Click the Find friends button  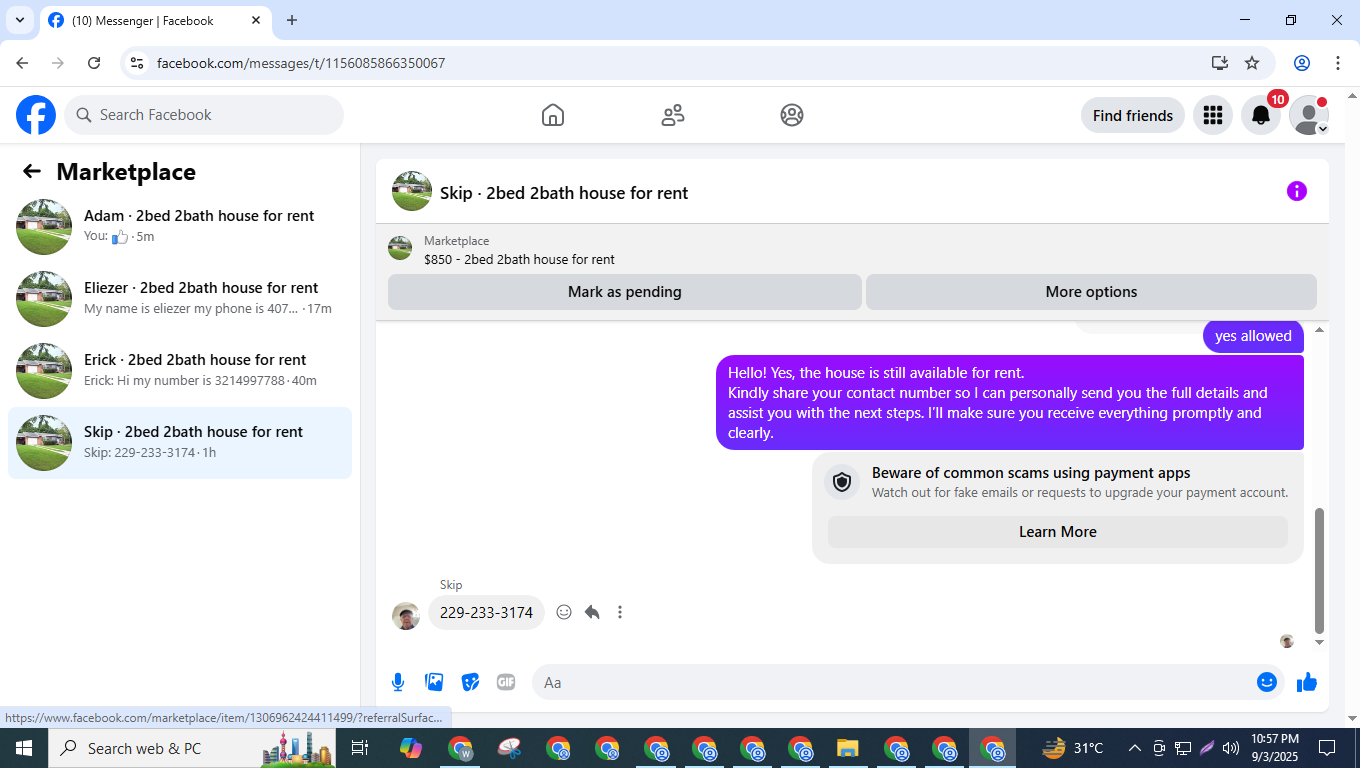click(x=1133, y=115)
